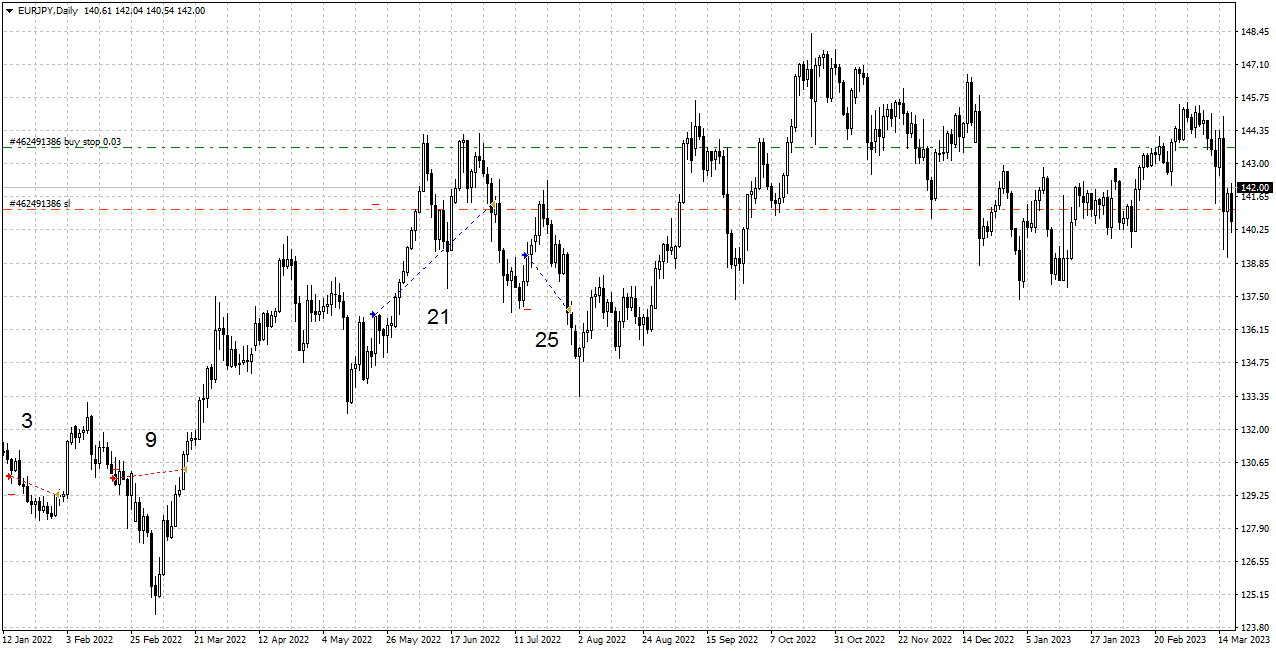Click the 27 Jan 2023 date label
The width and height of the screenshot is (1276, 651).
pos(1115,639)
